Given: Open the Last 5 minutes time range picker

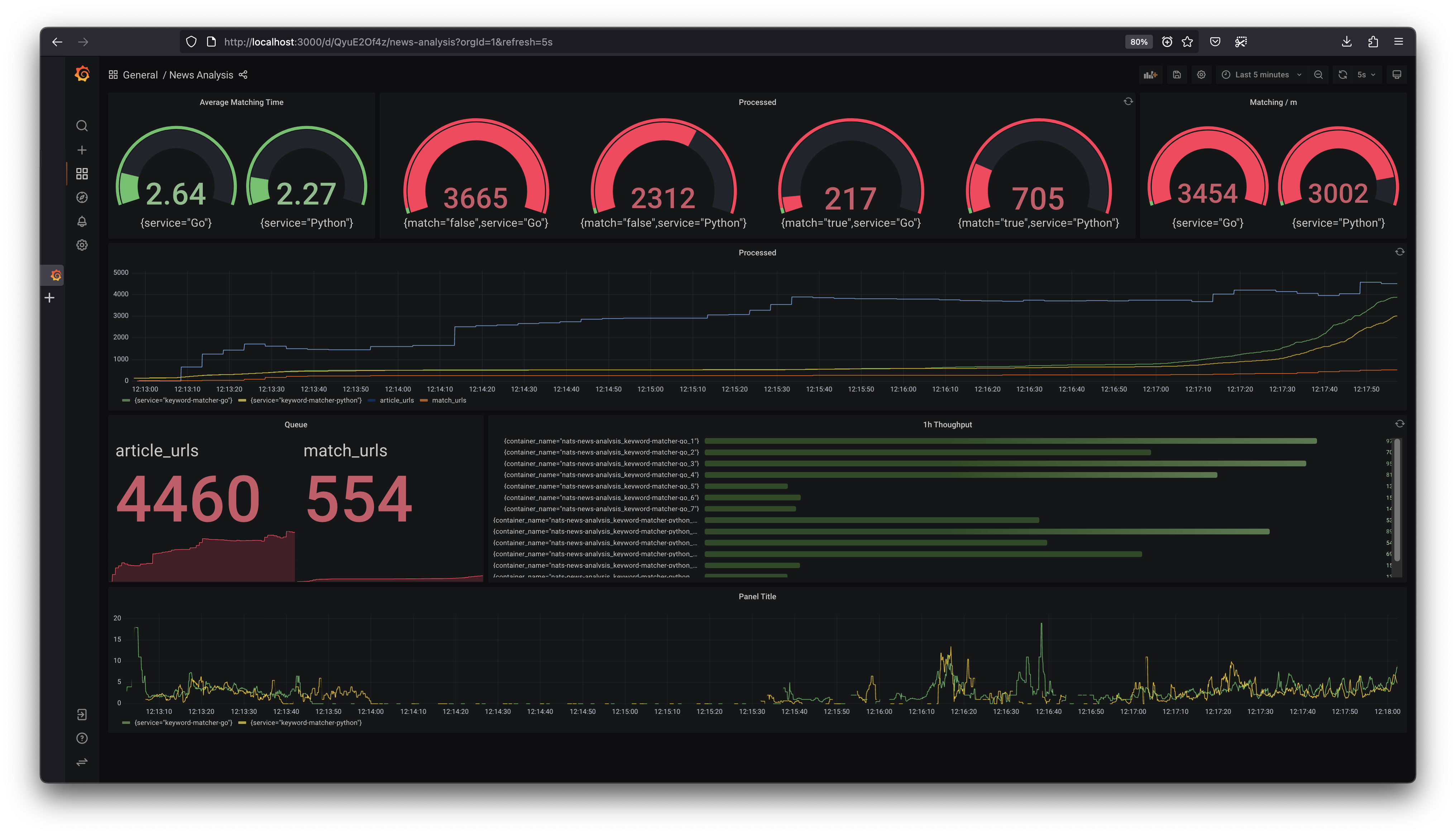Looking at the screenshot, I should (1261, 75).
